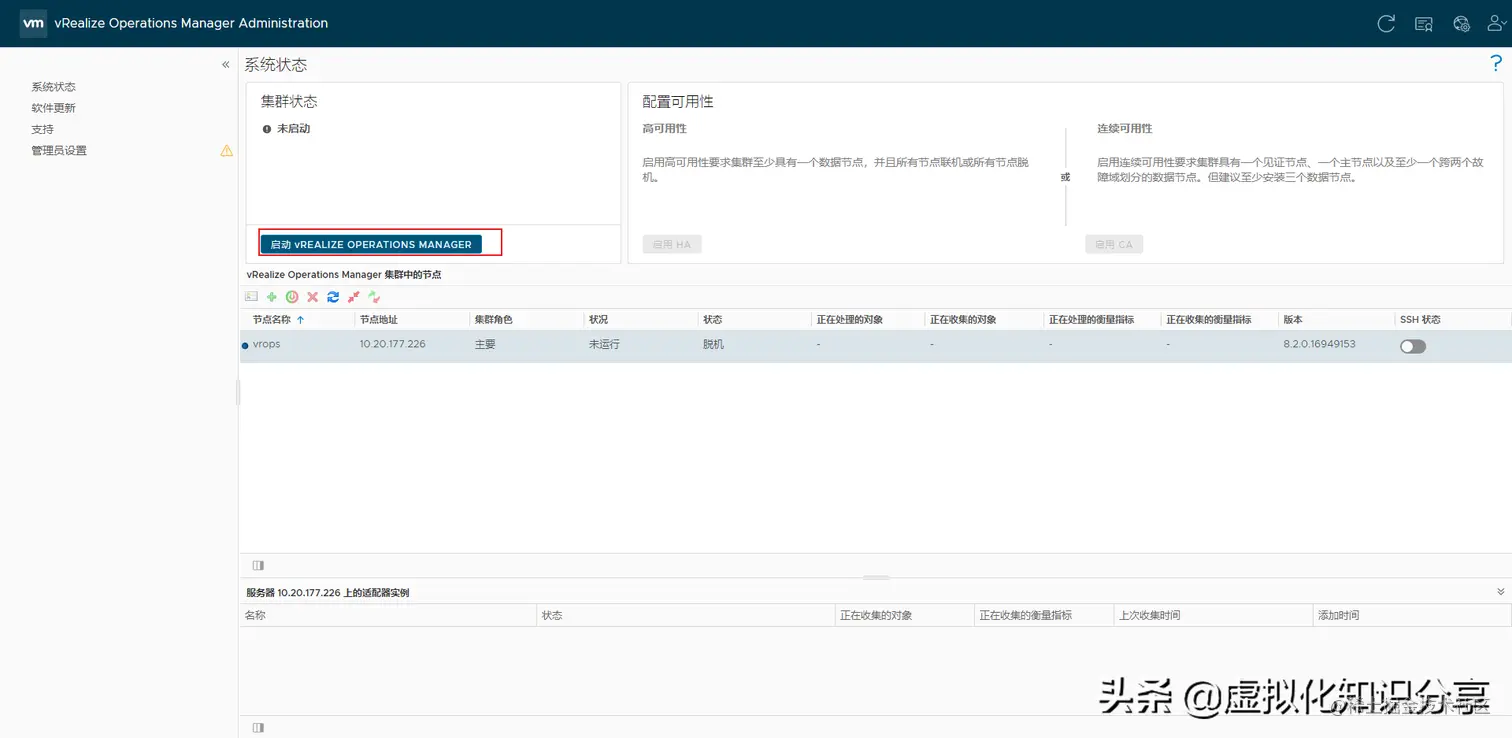Viewport: 1512px width, 738px height.
Task: Click the red X remove node icon
Action: tap(312, 297)
